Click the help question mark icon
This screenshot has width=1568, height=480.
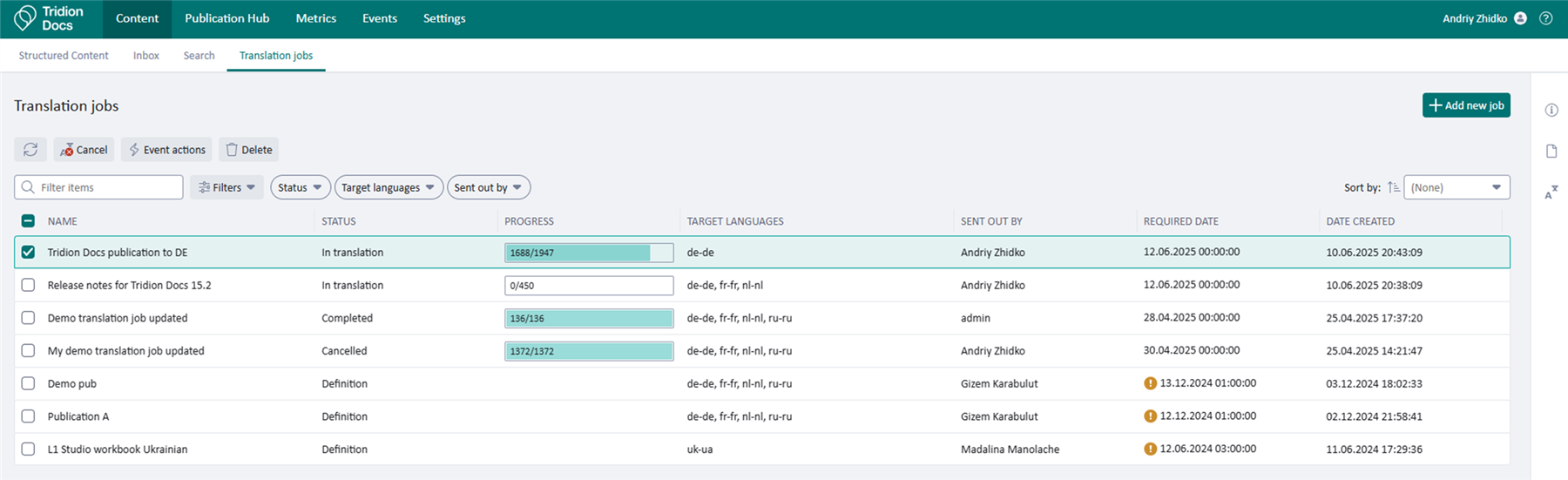click(1546, 18)
